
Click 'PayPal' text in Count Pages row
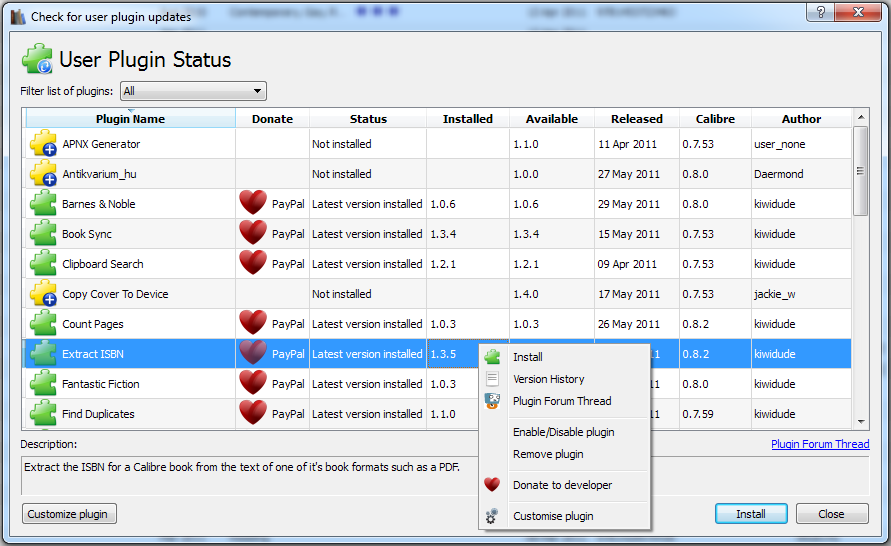(288, 324)
